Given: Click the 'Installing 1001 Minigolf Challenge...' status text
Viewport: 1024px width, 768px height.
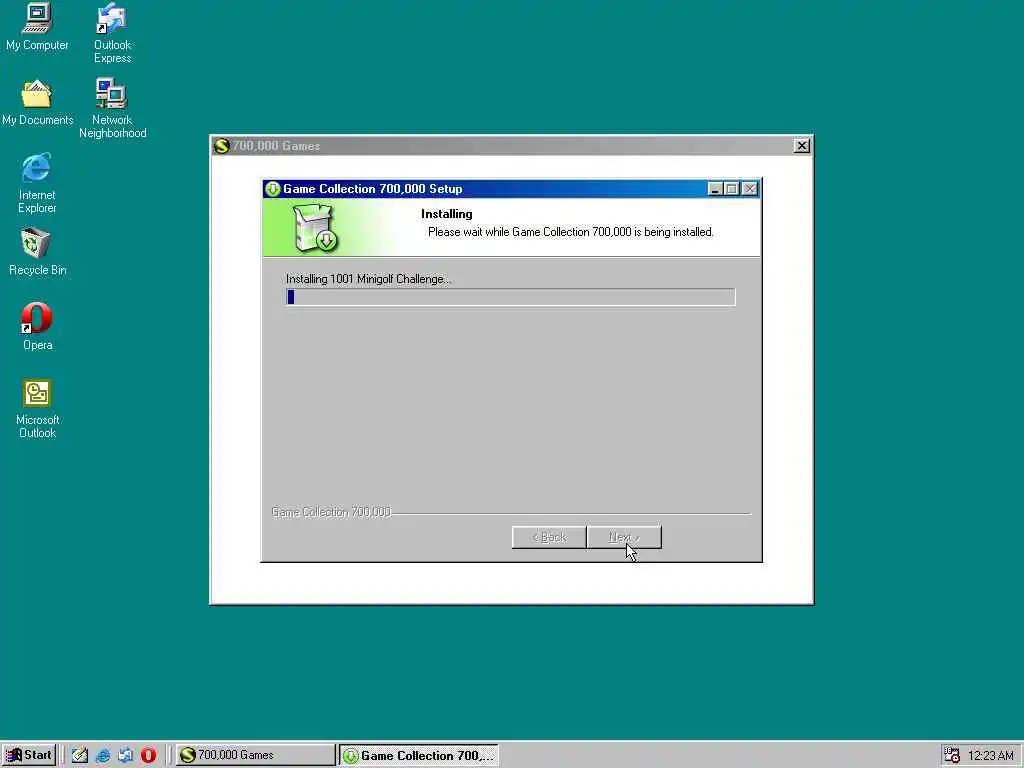Looking at the screenshot, I should (368, 279).
